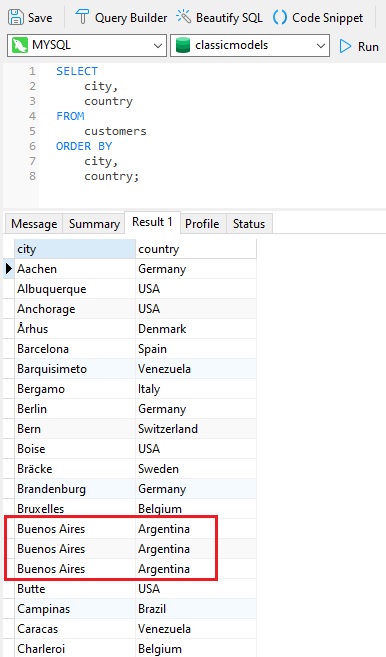This screenshot has width=386, height=657.
Task: Click the green classicmodels database icon
Action: (183, 45)
